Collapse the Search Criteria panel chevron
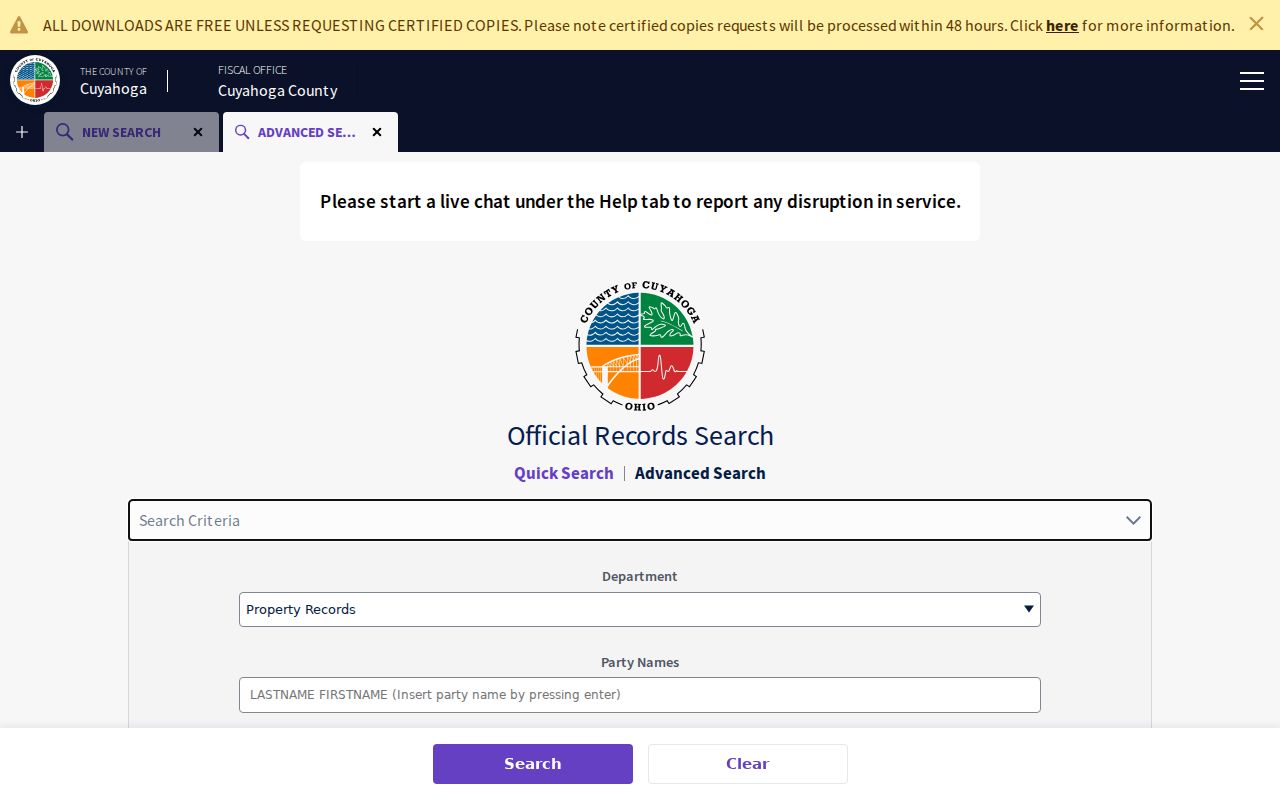The image size is (1280, 800). (x=1133, y=520)
